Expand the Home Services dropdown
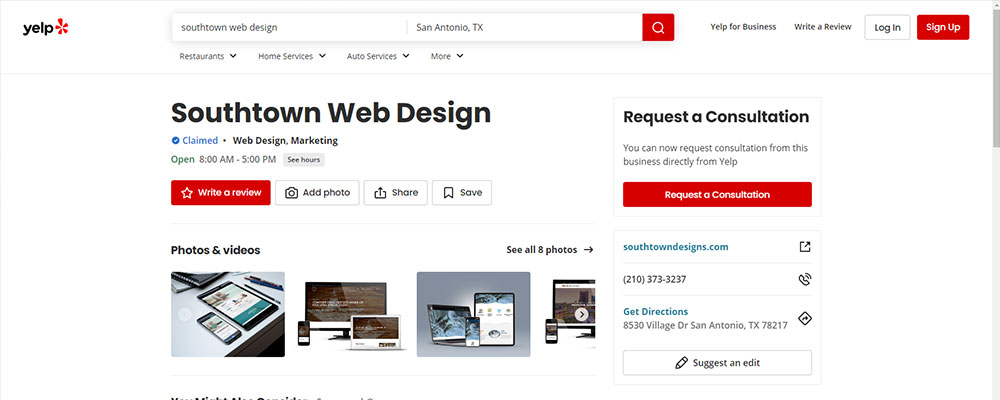Viewport: 1000px width, 400px height. (292, 56)
